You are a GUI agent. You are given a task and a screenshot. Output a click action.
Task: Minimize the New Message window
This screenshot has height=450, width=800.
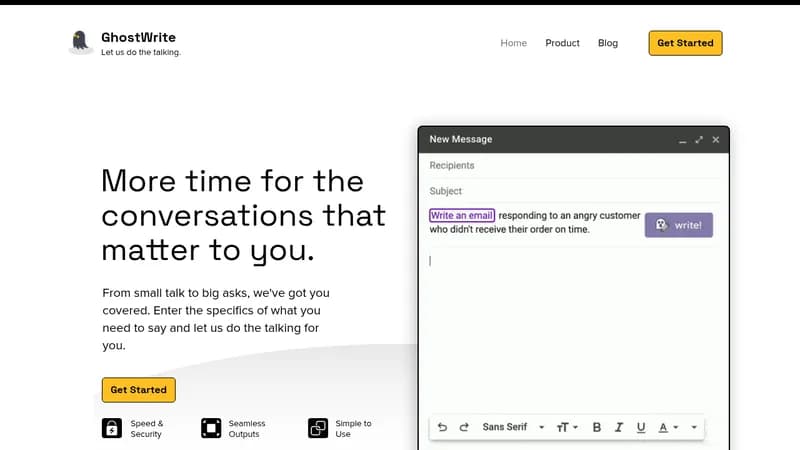click(x=682, y=140)
